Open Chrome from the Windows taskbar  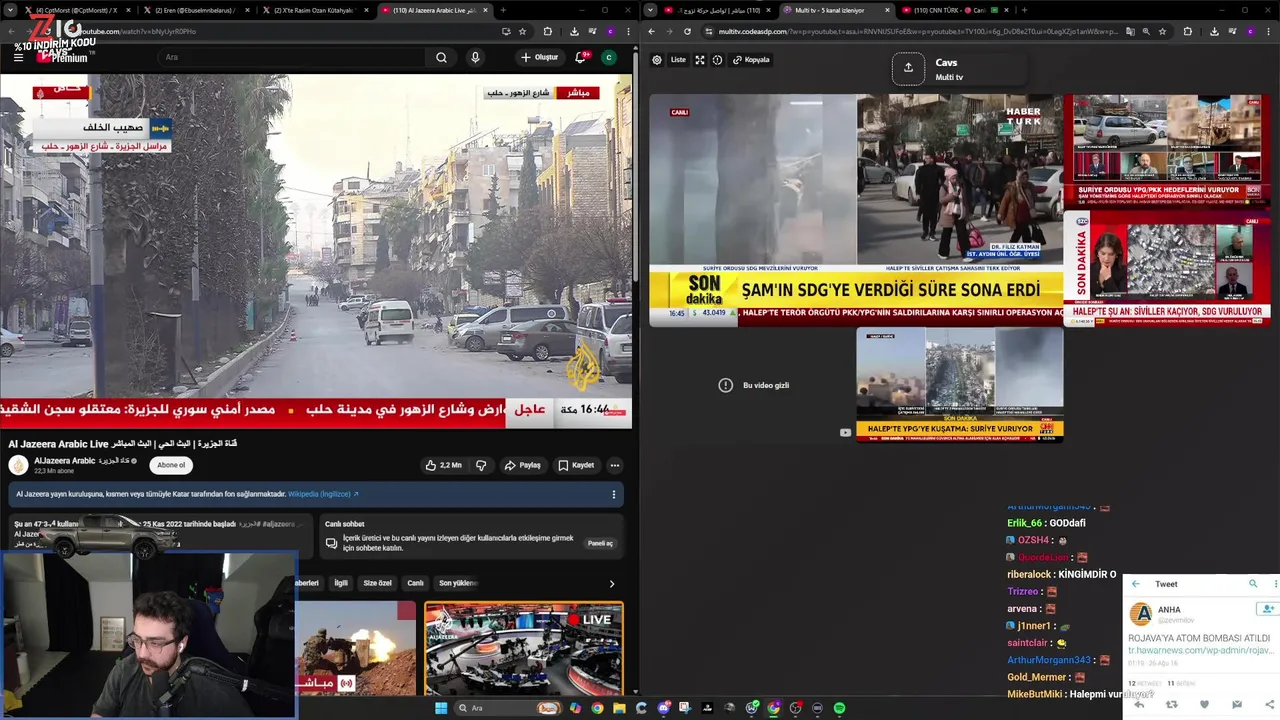597,708
